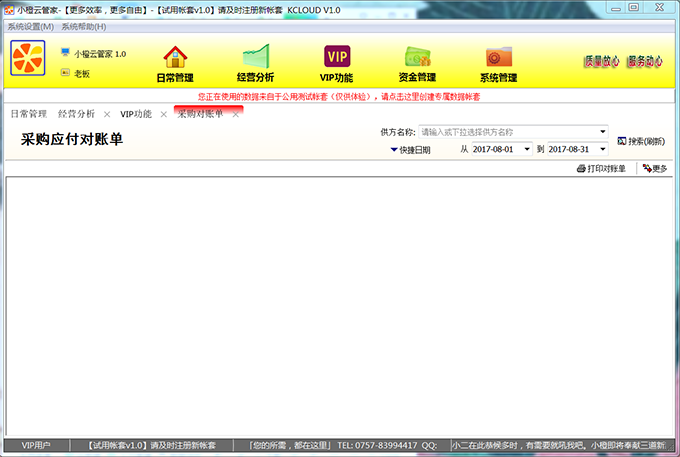This screenshot has width=680, height=457.
Task: Close the 经营分析 tab
Action: click(107, 114)
